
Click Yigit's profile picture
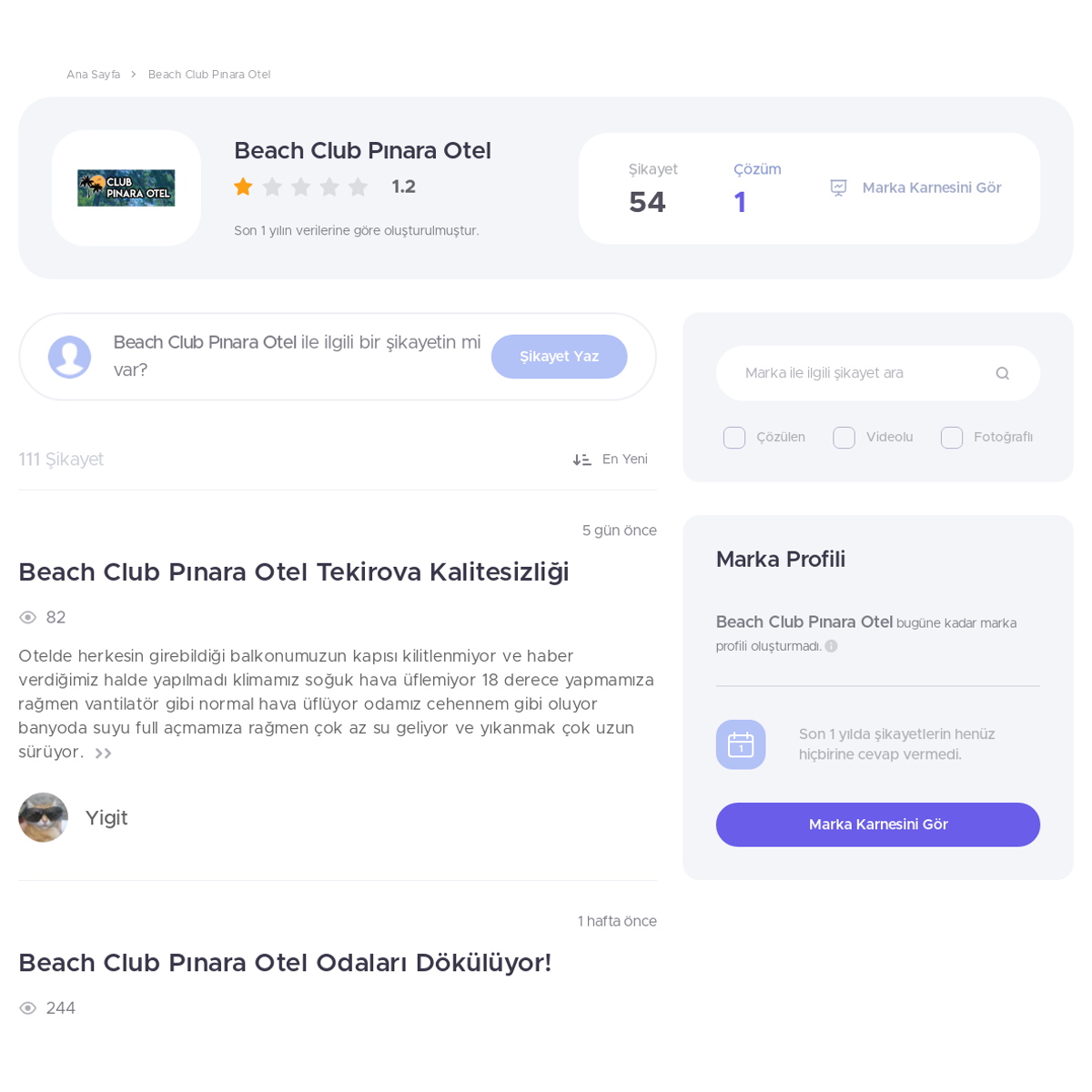tap(43, 817)
